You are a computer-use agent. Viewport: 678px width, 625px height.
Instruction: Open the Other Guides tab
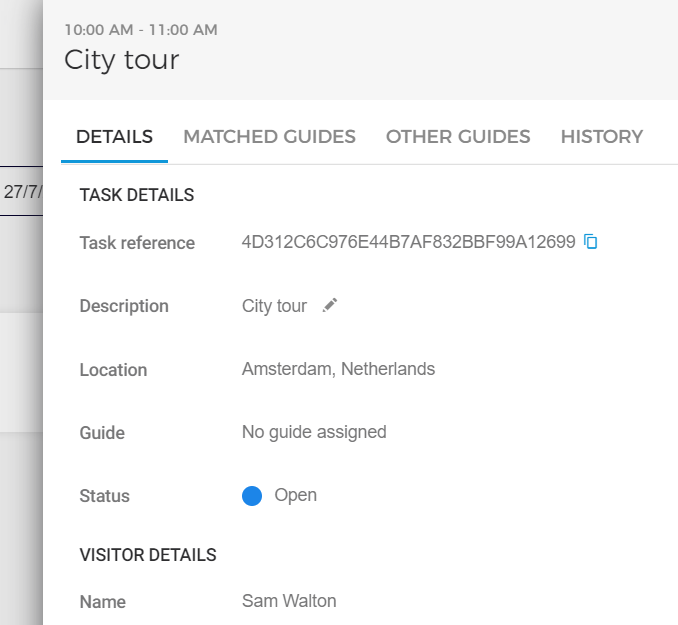(458, 137)
